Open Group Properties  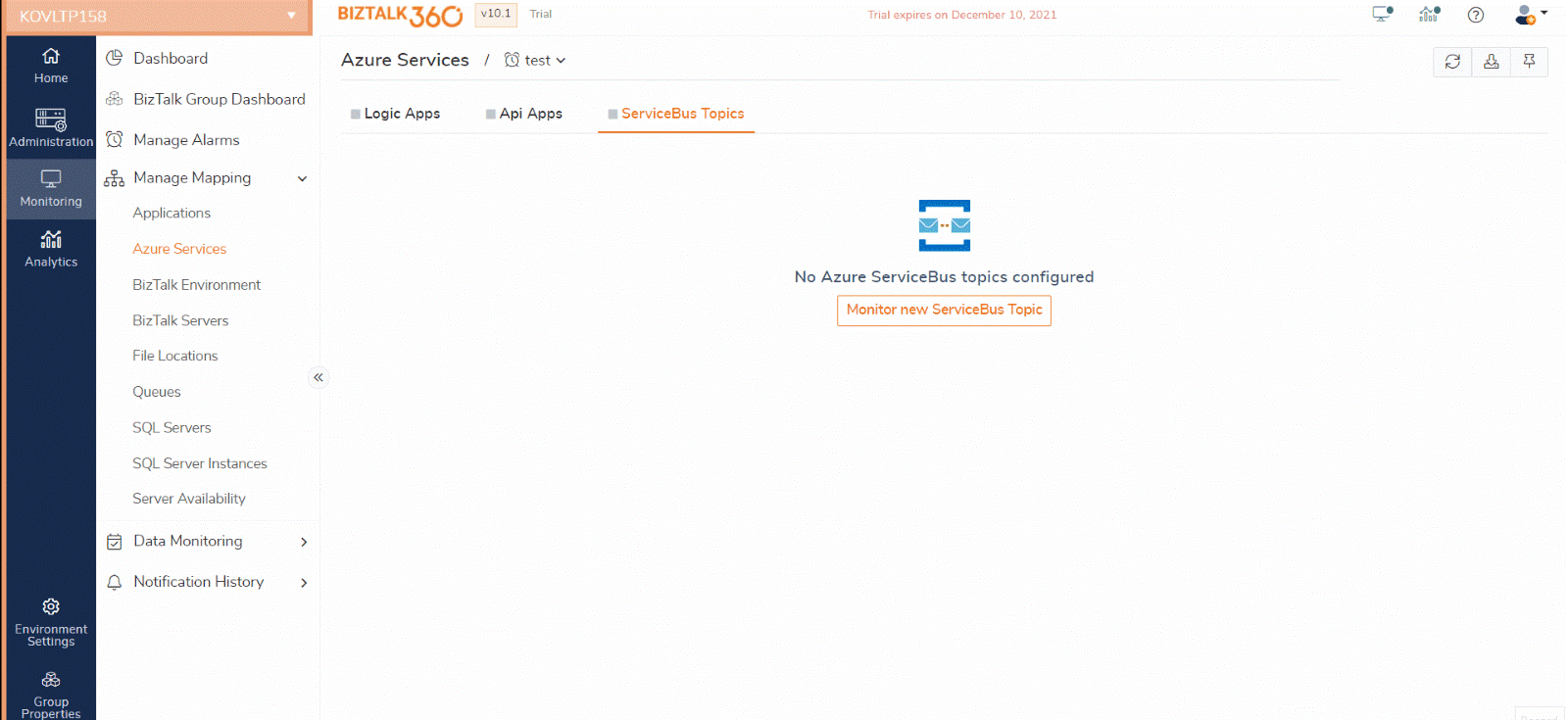coord(51,695)
